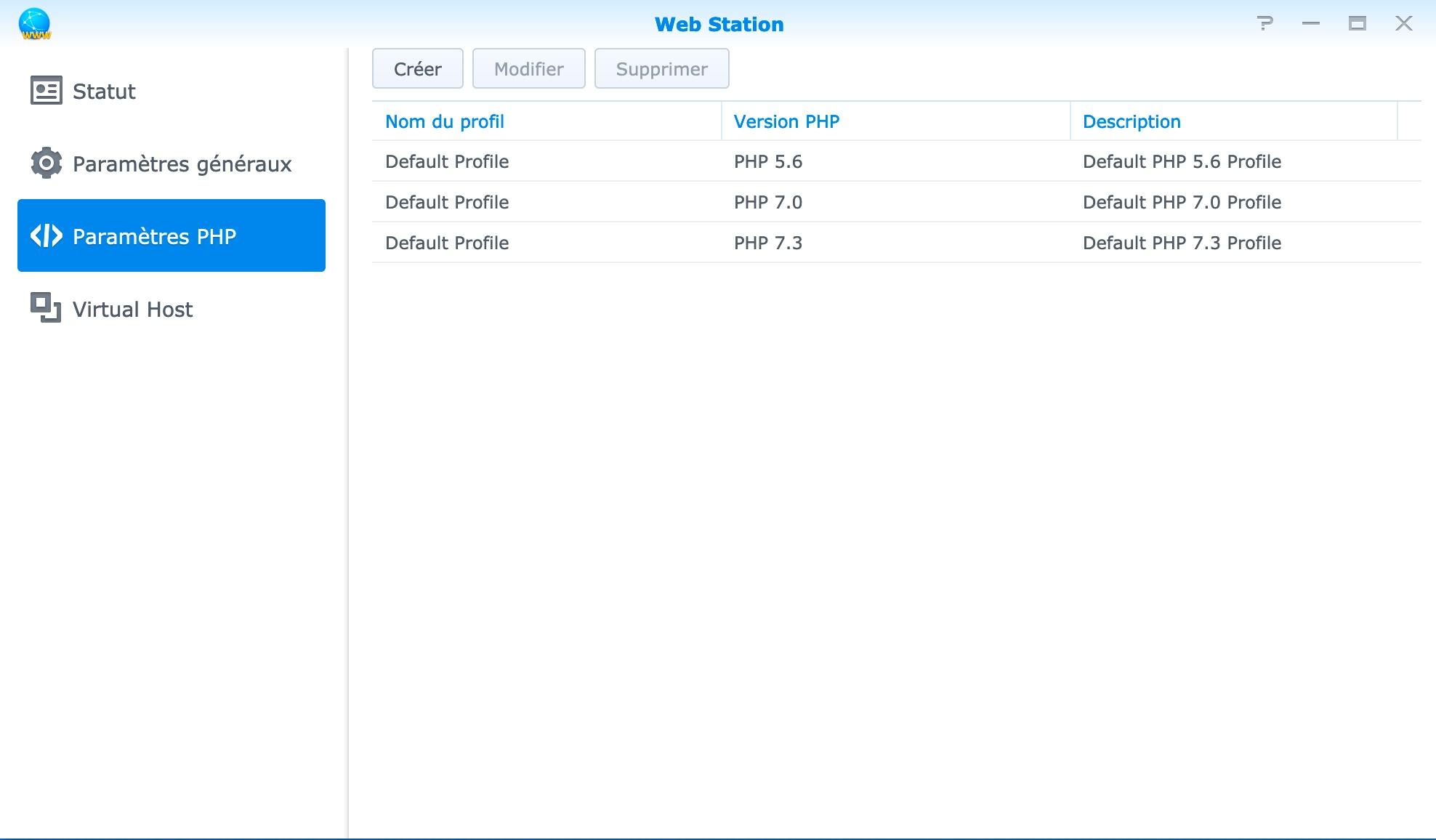This screenshot has height=840, width=1436.
Task: Click the Virtual Host overlapping squares icon
Action: click(x=46, y=308)
